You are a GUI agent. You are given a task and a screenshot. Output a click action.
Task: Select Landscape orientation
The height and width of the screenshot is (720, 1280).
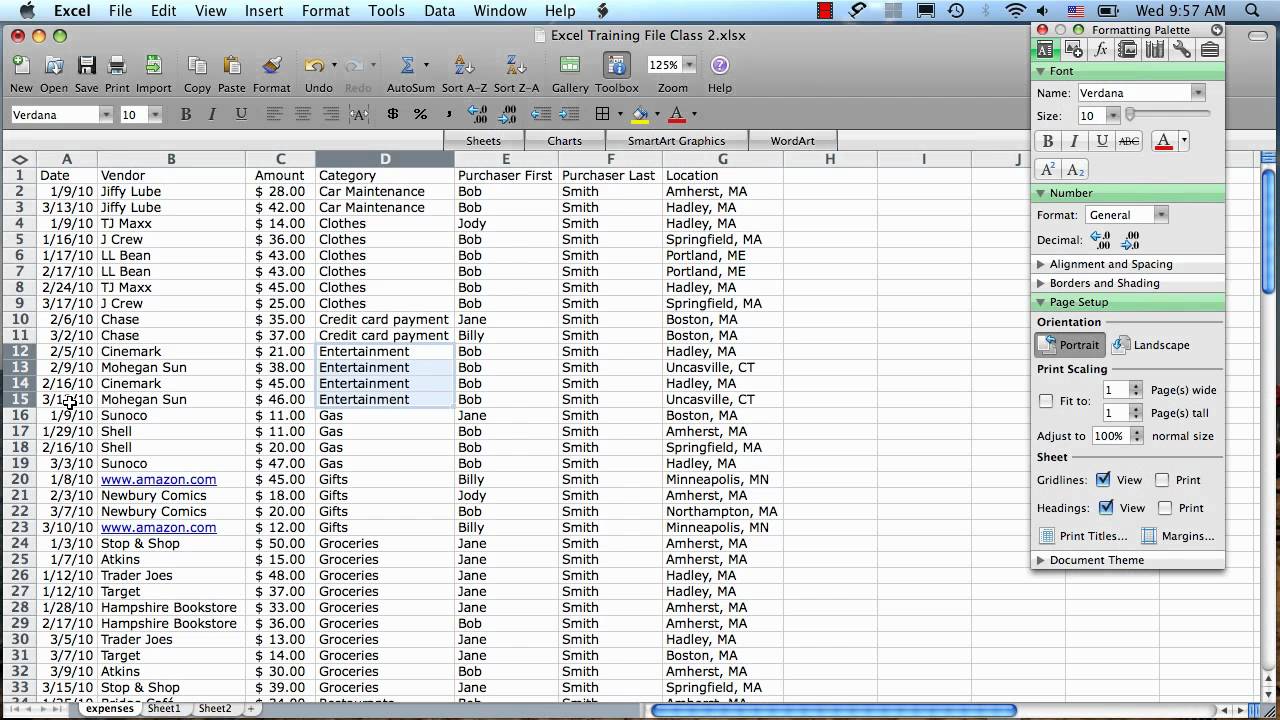[1151, 345]
